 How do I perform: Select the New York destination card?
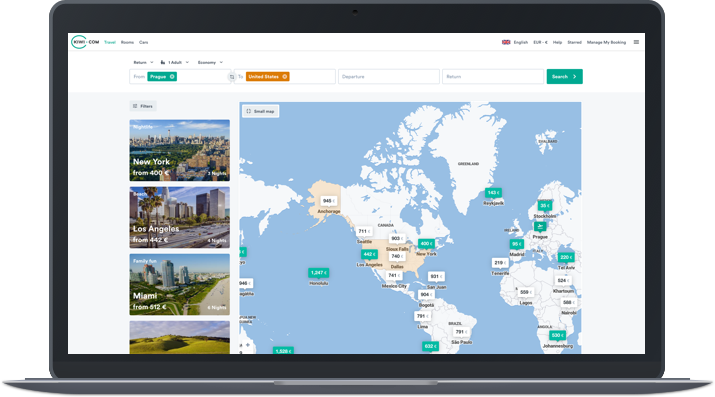tap(180, 150)
